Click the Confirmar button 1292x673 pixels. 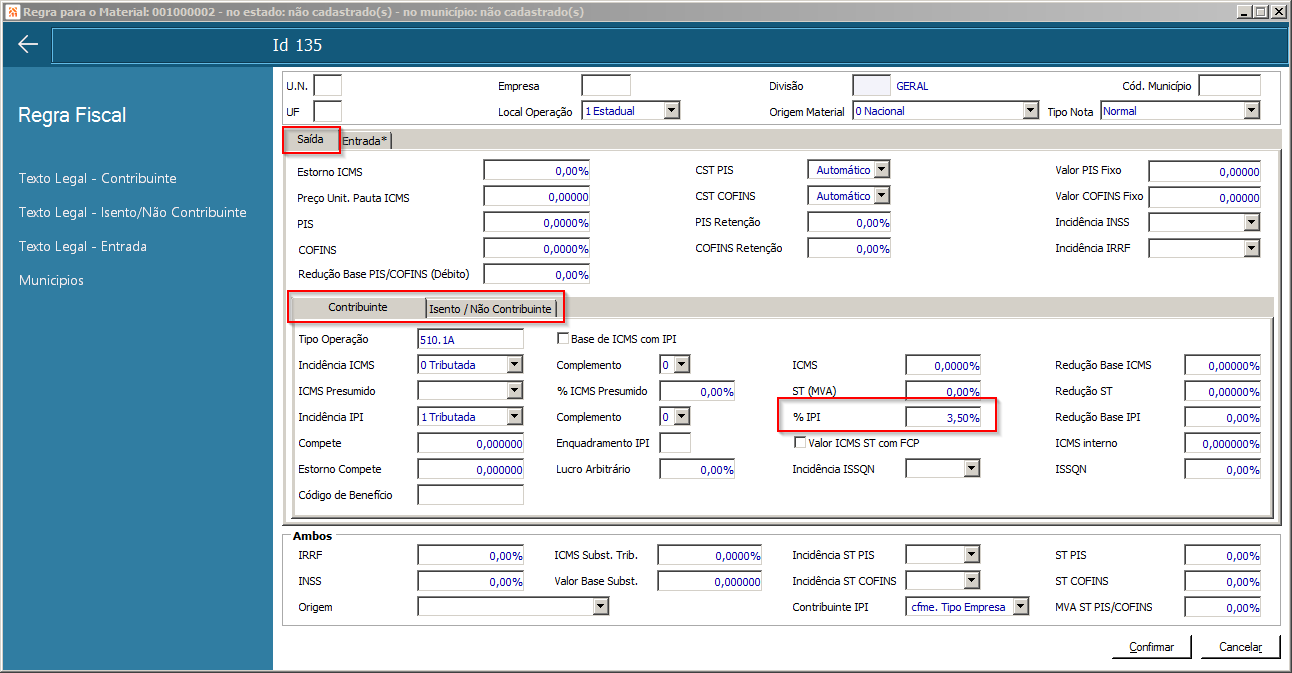click(1151, 647)
